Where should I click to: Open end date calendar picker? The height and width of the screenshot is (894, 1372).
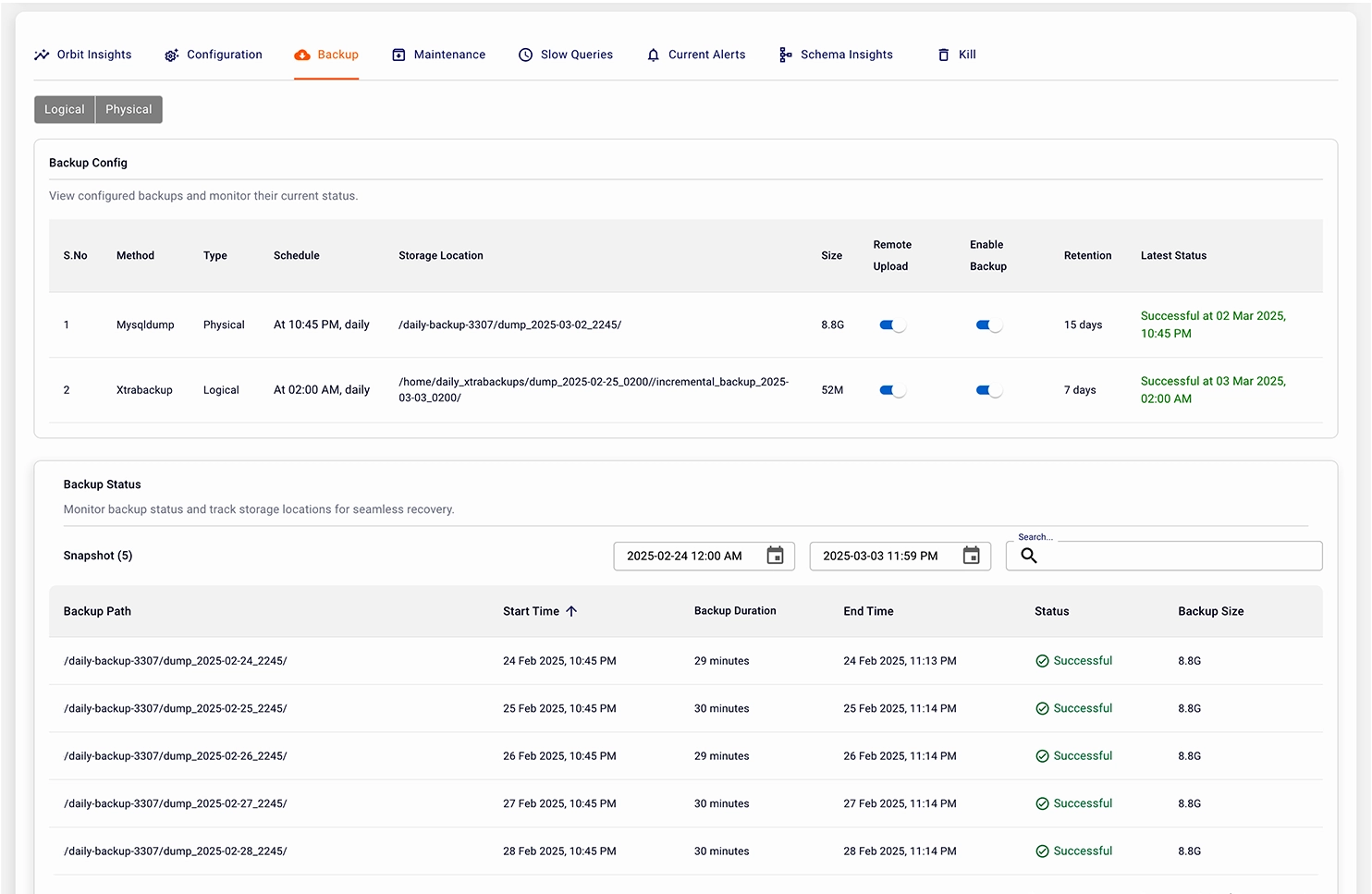click(x=971, y=556)
